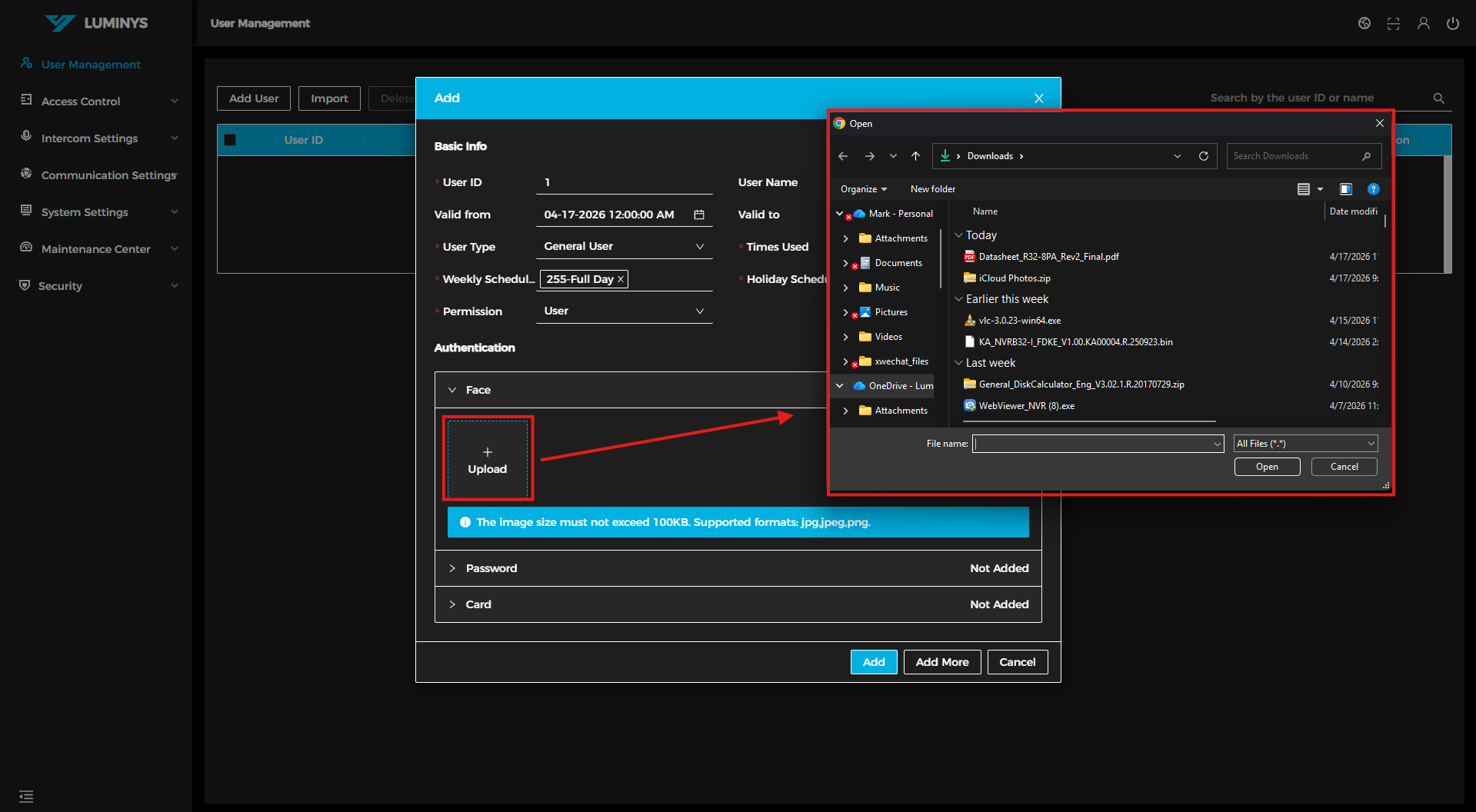Remove the 255-Full Day schedule tag

coord(620,279)
